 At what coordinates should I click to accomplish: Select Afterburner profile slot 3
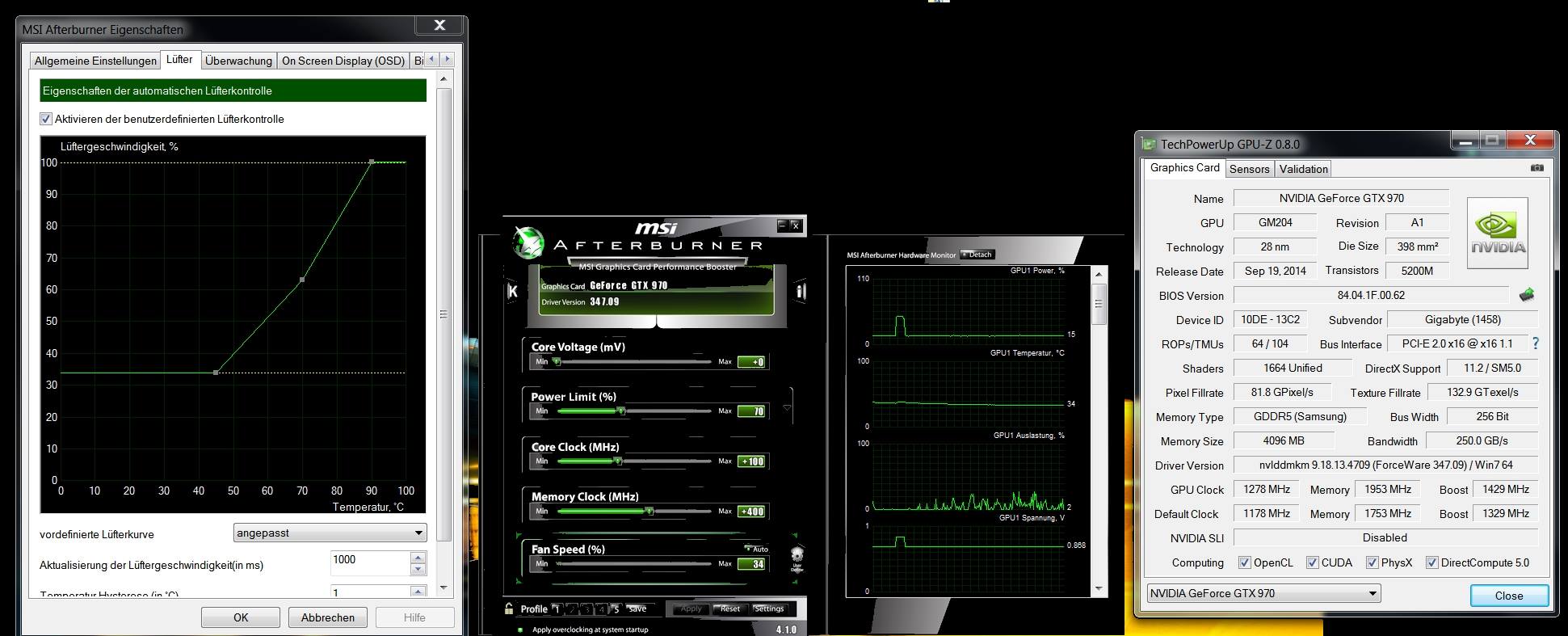pos(586,609)
